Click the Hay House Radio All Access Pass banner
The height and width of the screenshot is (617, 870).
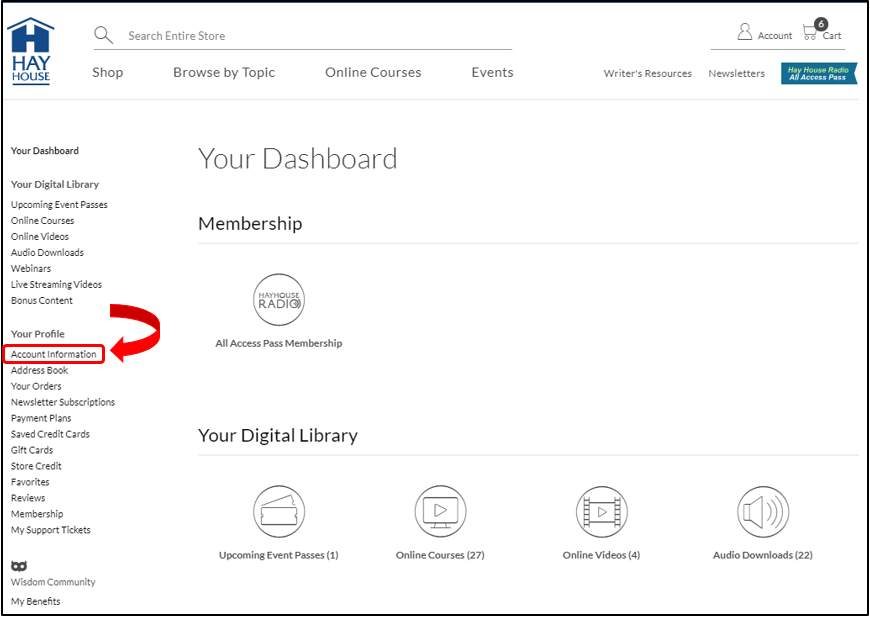(818, 74)
